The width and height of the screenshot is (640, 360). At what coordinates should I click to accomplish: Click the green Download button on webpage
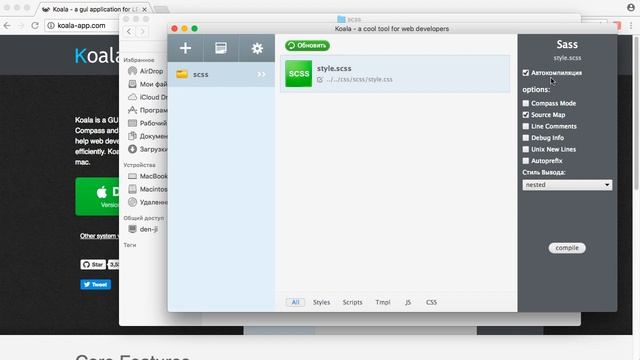[97, 196]
